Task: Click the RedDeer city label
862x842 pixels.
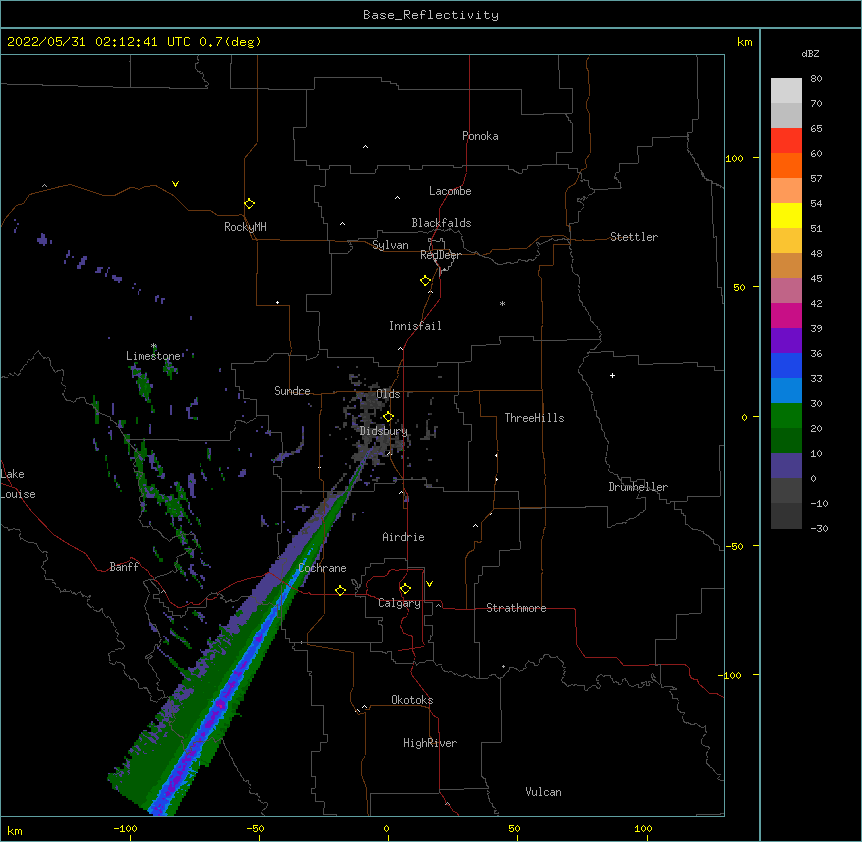Action: pyautogui.click(x=440, y=255)
